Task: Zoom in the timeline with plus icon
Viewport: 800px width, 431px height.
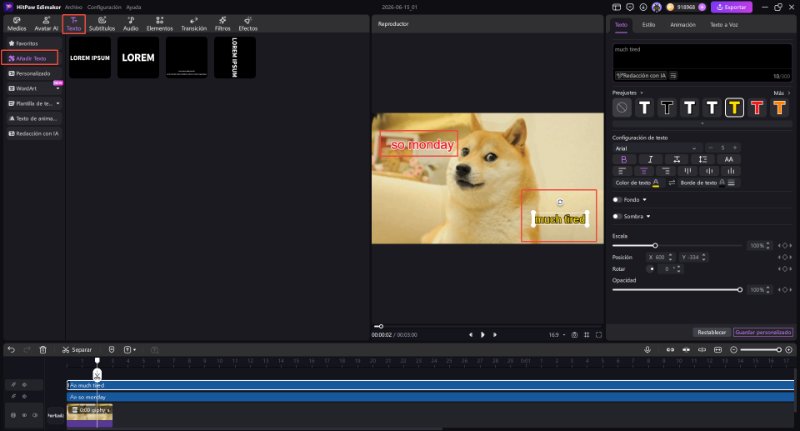Action: 789,349
